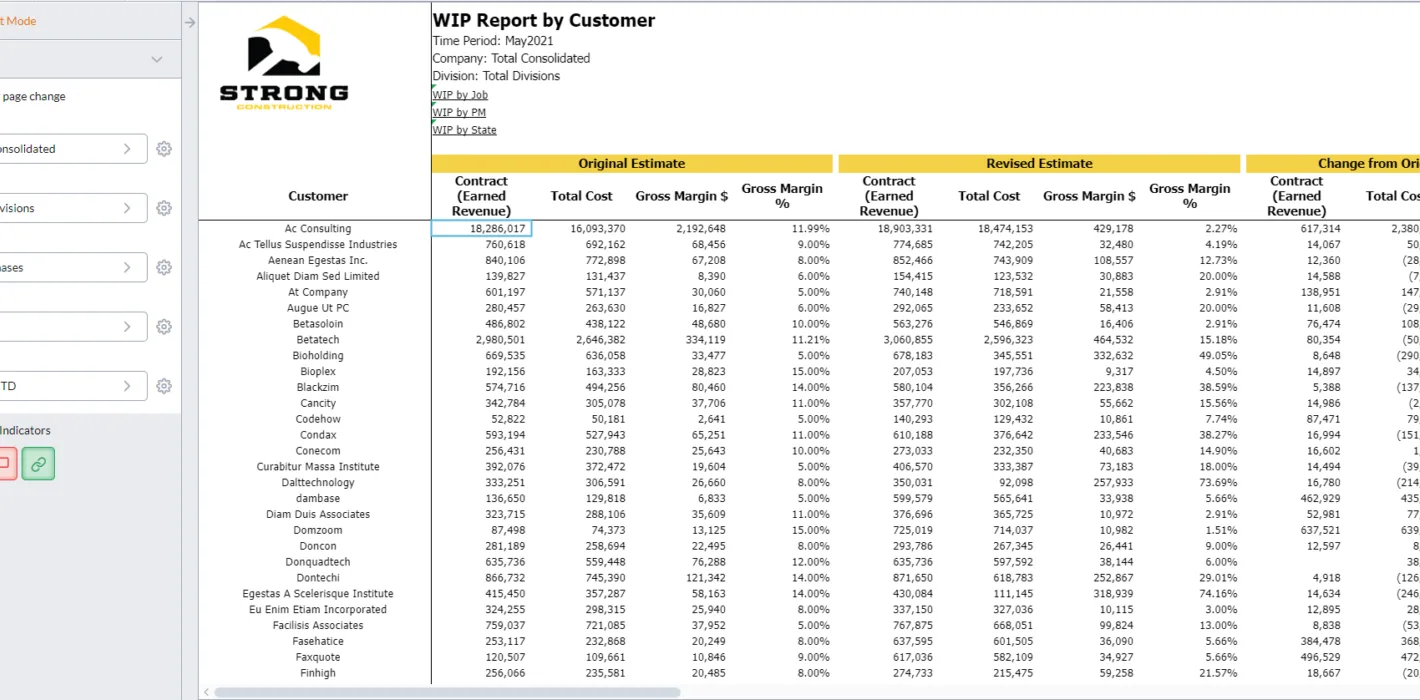Open the WIP by Job link
This screenshot has width=1420, height=700.
[x=460, y=95]
